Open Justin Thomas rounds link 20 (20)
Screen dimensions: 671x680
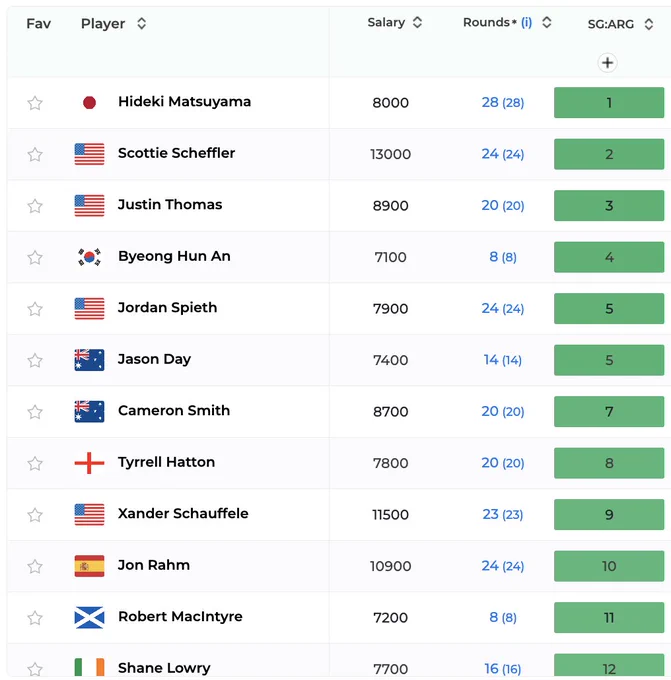coord(503,206)
